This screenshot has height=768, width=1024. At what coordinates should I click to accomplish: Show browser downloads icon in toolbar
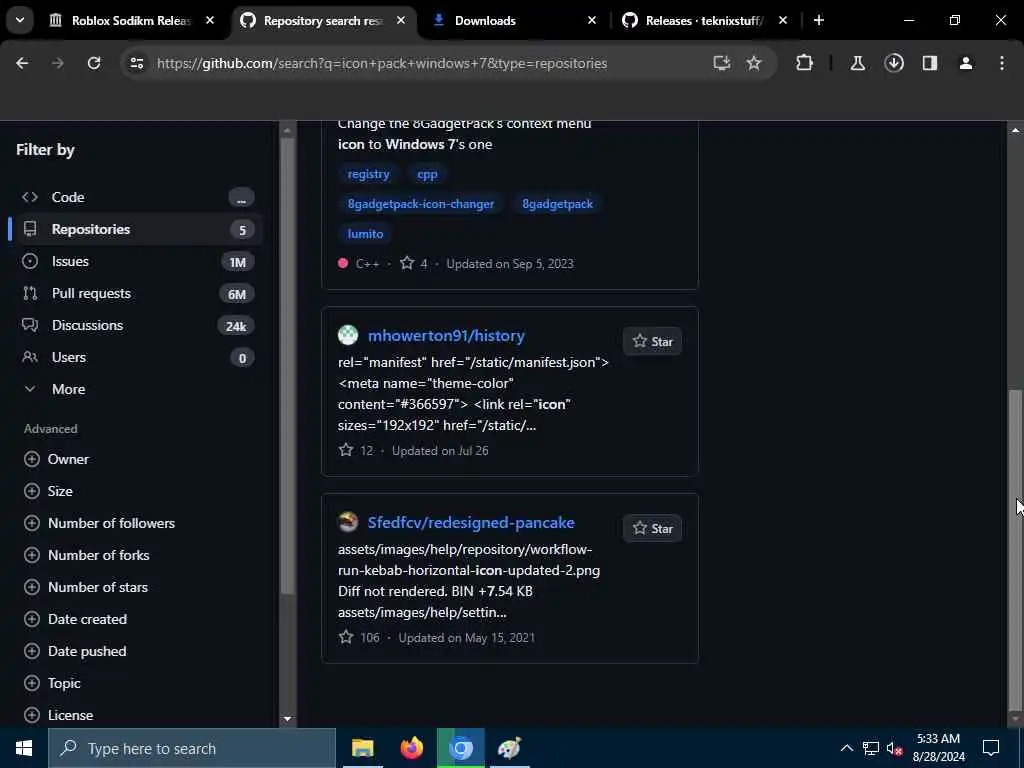pyautogui.click(x=893, y=63)
